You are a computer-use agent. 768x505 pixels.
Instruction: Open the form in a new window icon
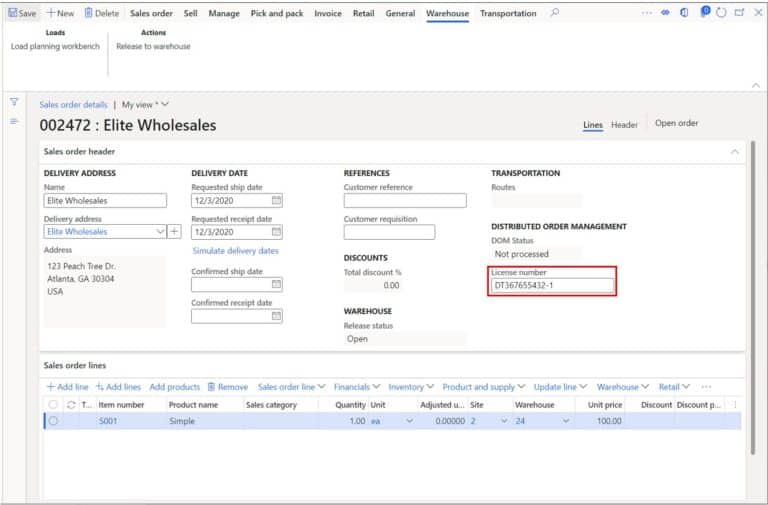[x=740, y=13]
